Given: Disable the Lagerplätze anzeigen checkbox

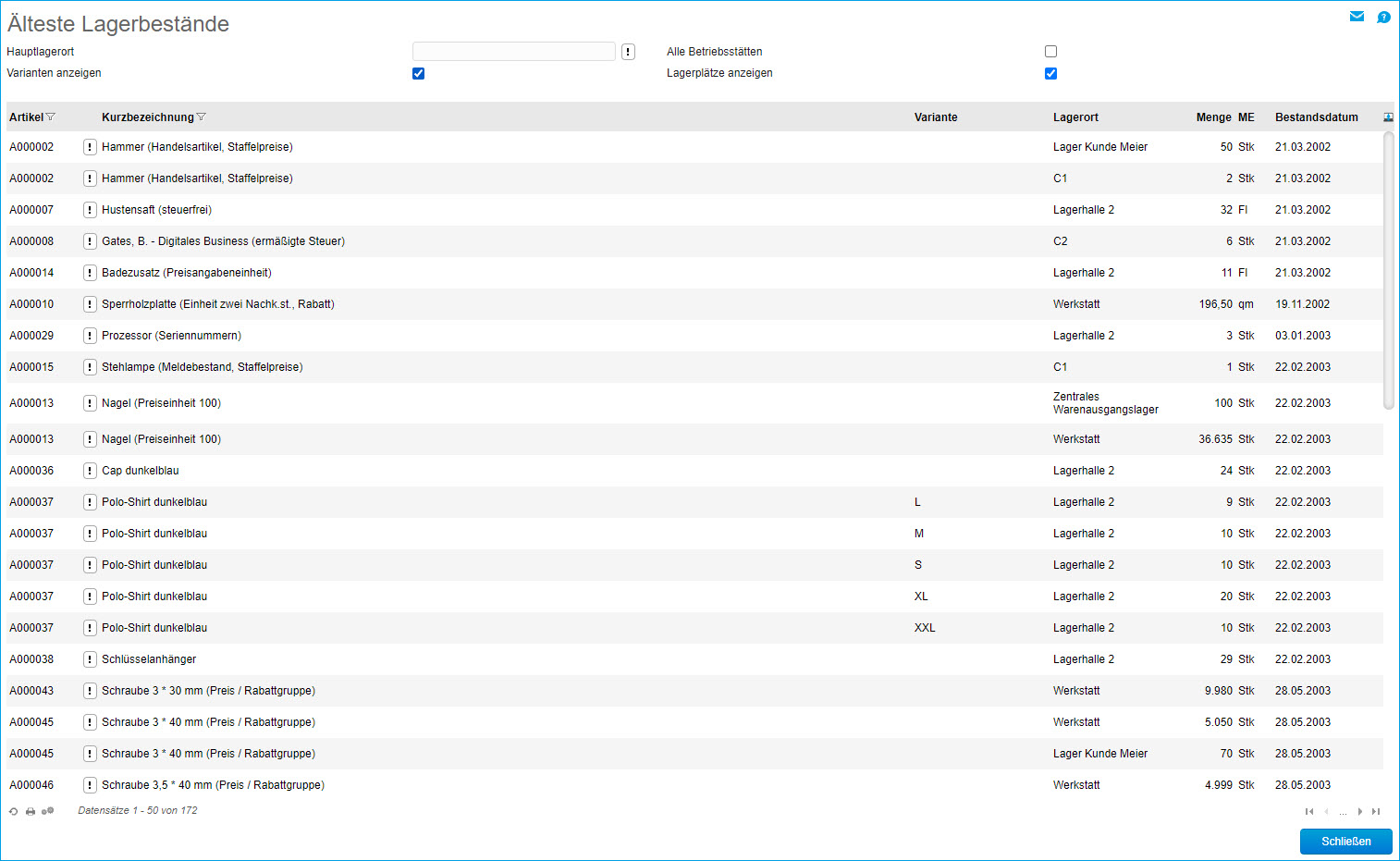Looking at the screenshot, I should click(x=1050, y=74).
